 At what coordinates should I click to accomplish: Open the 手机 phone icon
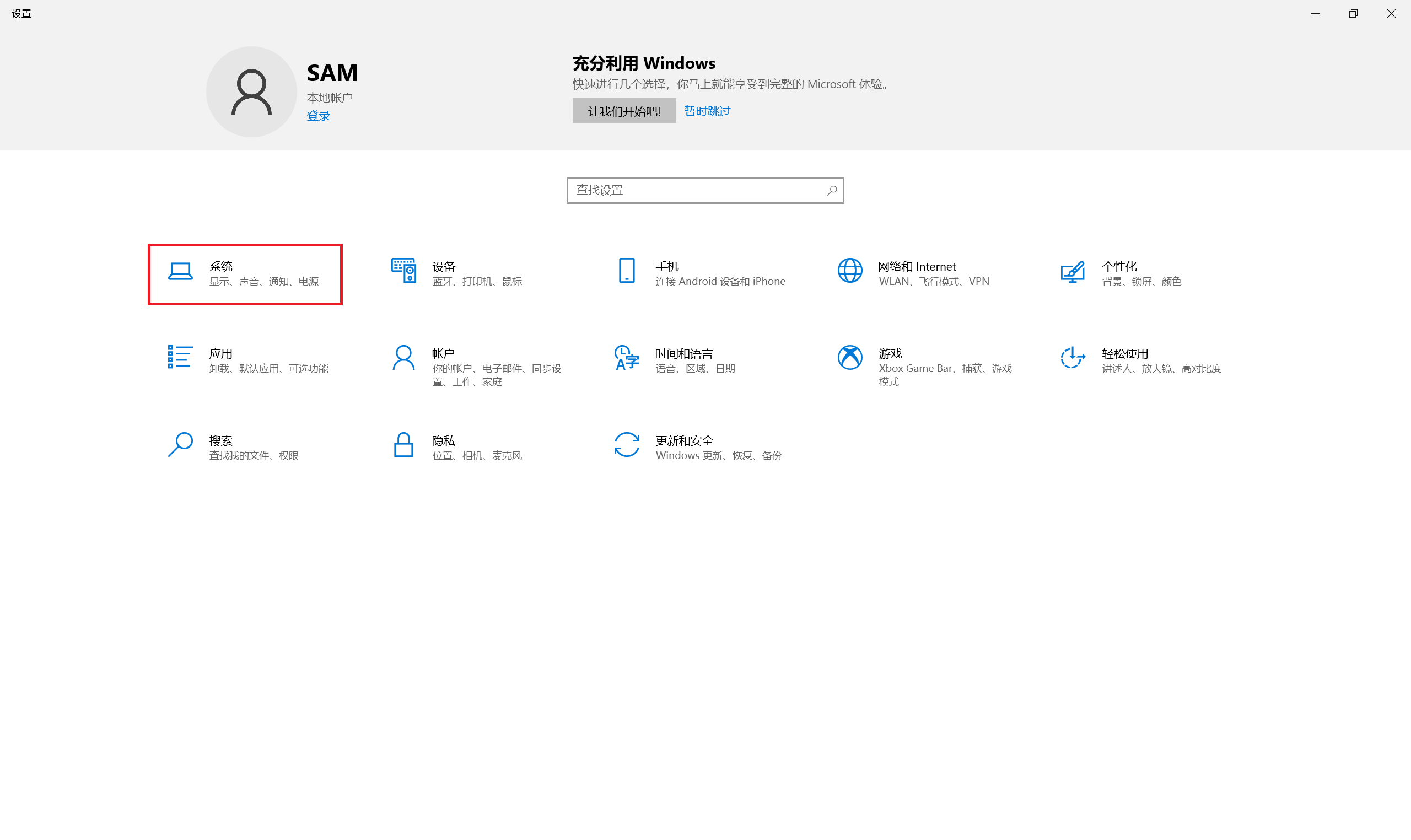click(627, 271)
